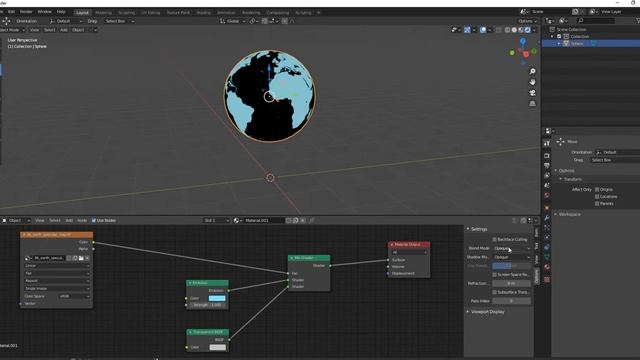Screen dimensions: 640x360
Task: Select rendered viewport shading
Action: pyautogui.click(x=528, y=30)
